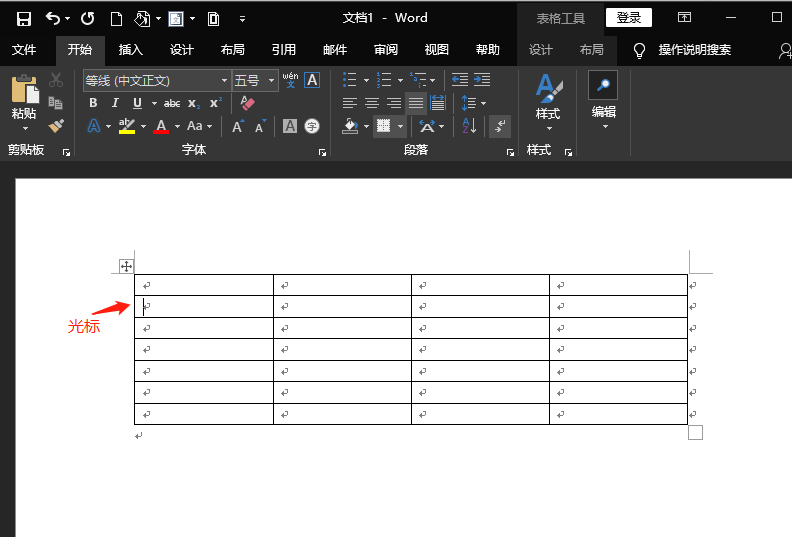
Task: Switch to the 插入 ribbon tab
Action: tap(131, 50)
